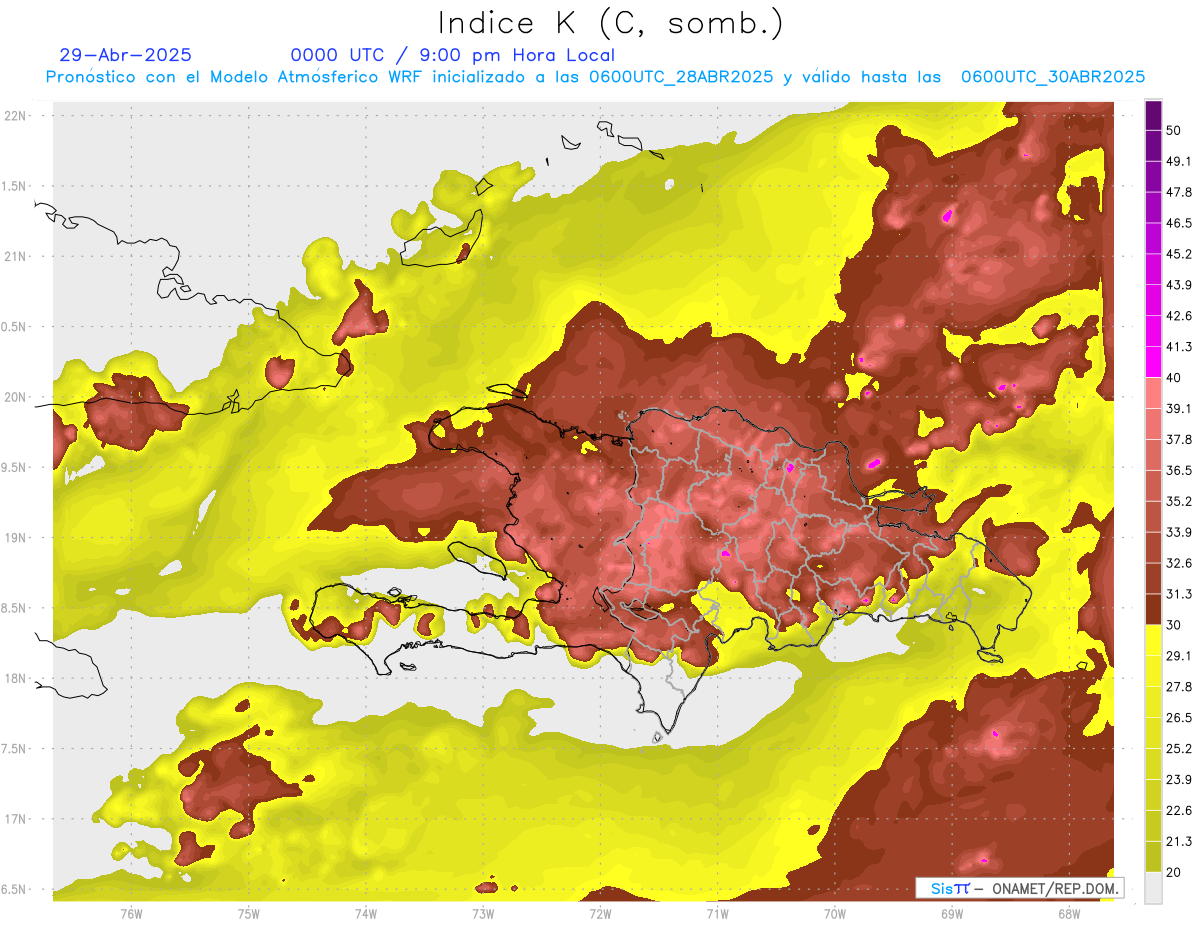Click the grey colorbar swatch below 20
This screenshot has width=1200, height=927.
coord(1153,887)
